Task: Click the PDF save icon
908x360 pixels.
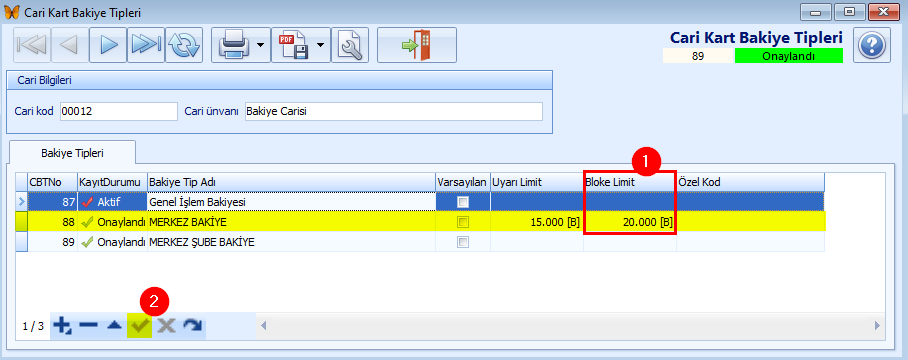Action: (x=293, y=45)
